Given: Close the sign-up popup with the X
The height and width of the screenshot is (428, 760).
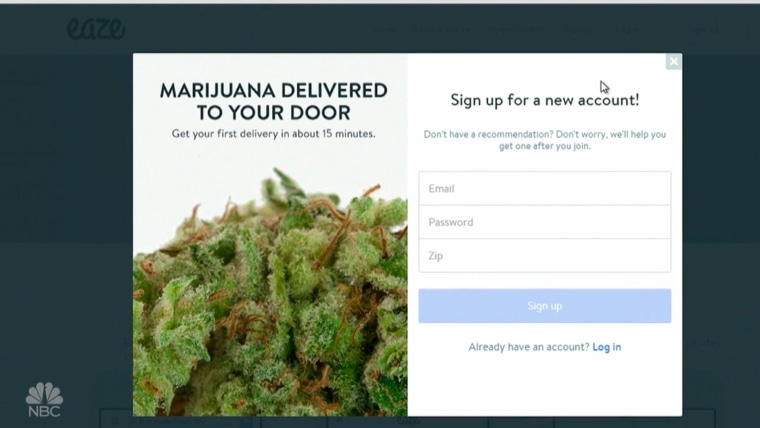Looking at the screenshot, I should click(x=673, y=62).
